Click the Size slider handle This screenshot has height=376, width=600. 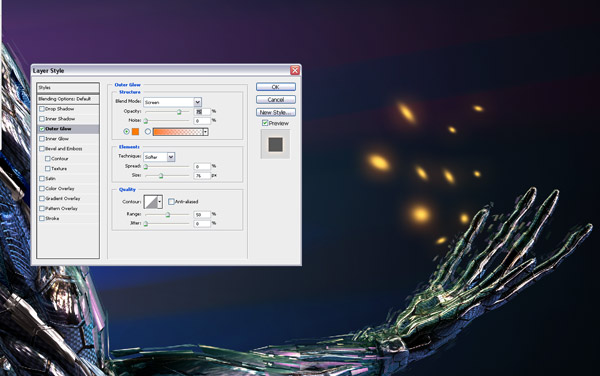pos(161,176)
